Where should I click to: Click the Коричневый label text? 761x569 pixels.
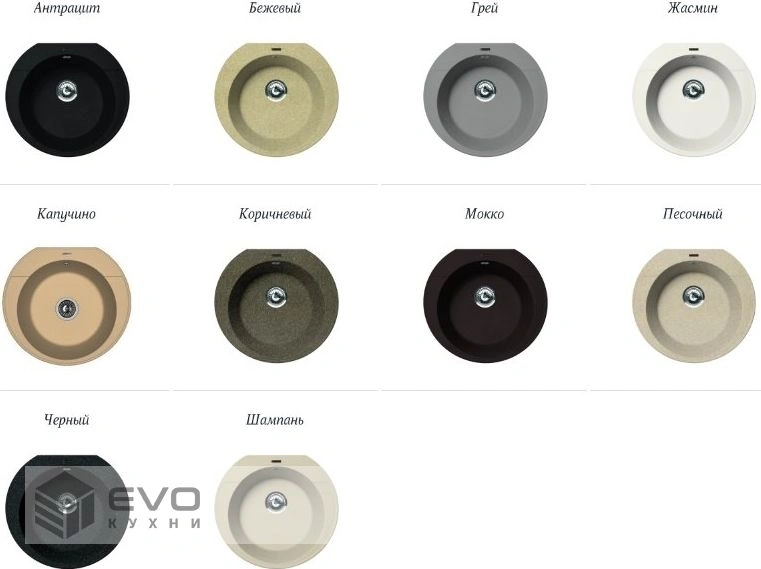pos(275,214)
